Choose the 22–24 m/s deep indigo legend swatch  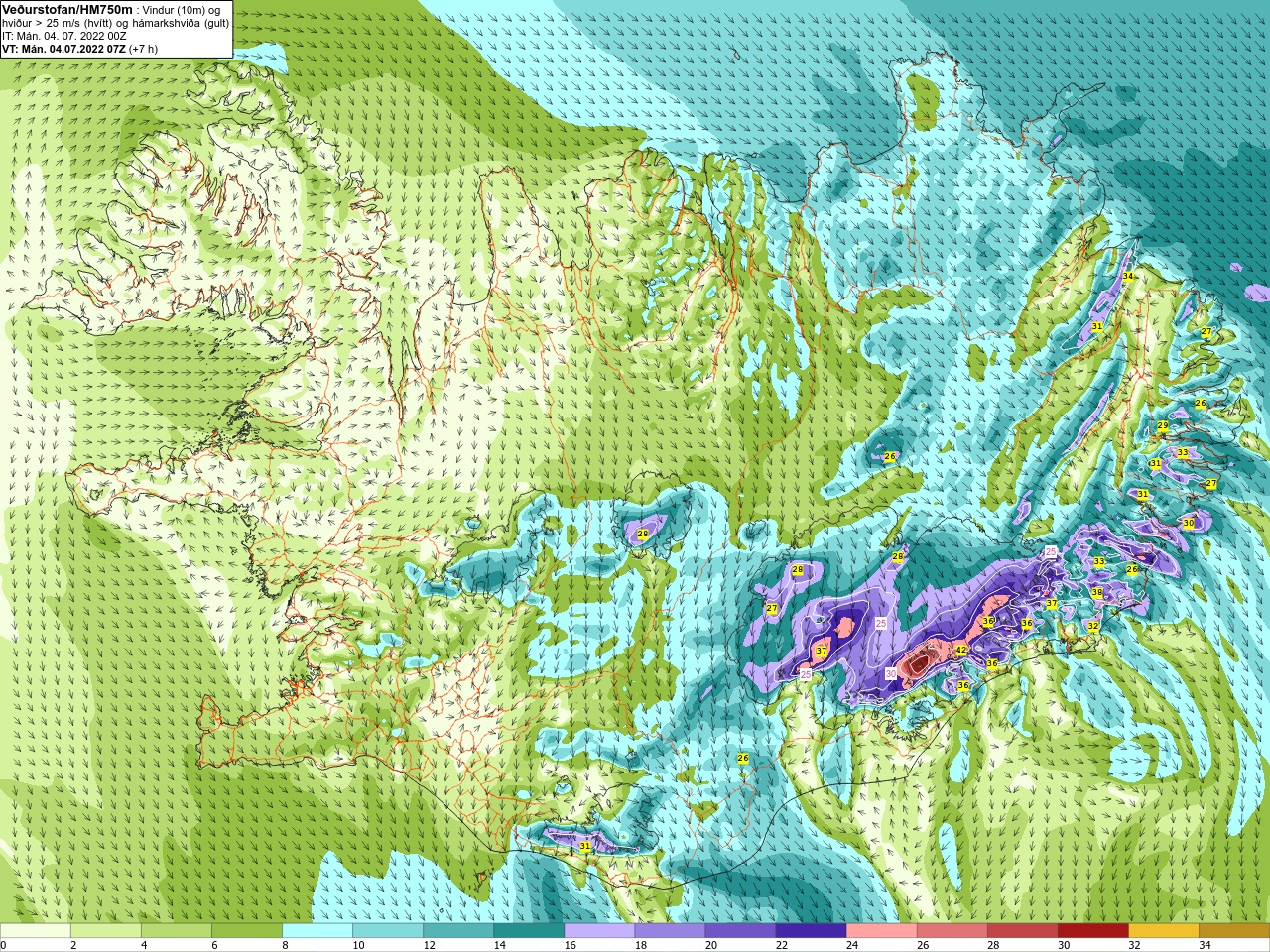tap(811, 931)
